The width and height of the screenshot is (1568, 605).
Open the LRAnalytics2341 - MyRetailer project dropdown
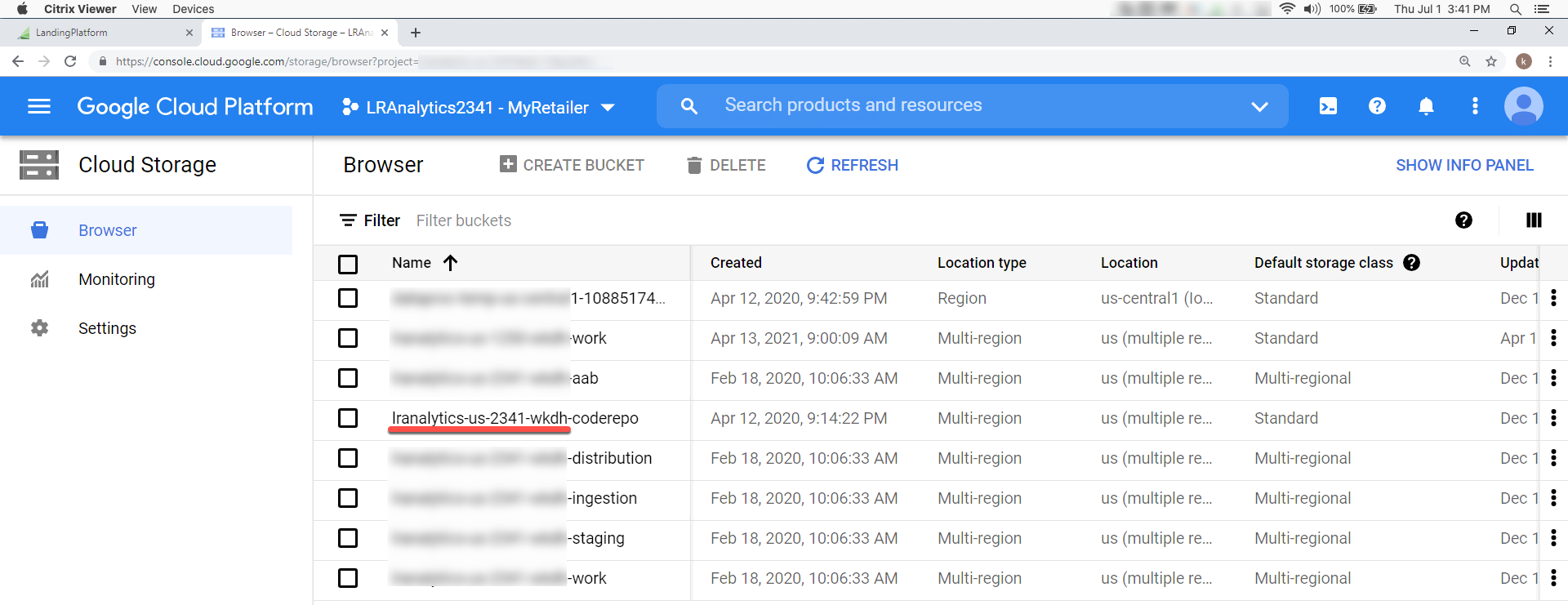click(x=479, y=107)
